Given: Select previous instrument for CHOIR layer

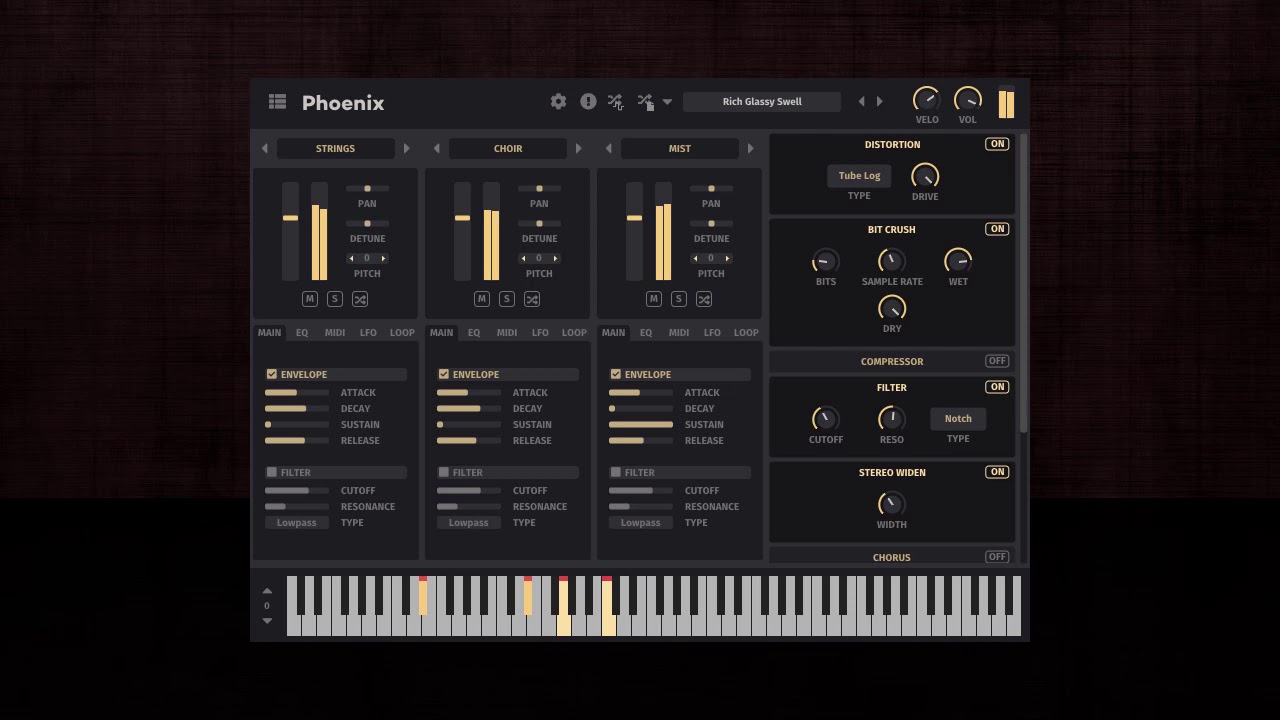Looking at the screenshot, I should [x=436, y=148].
